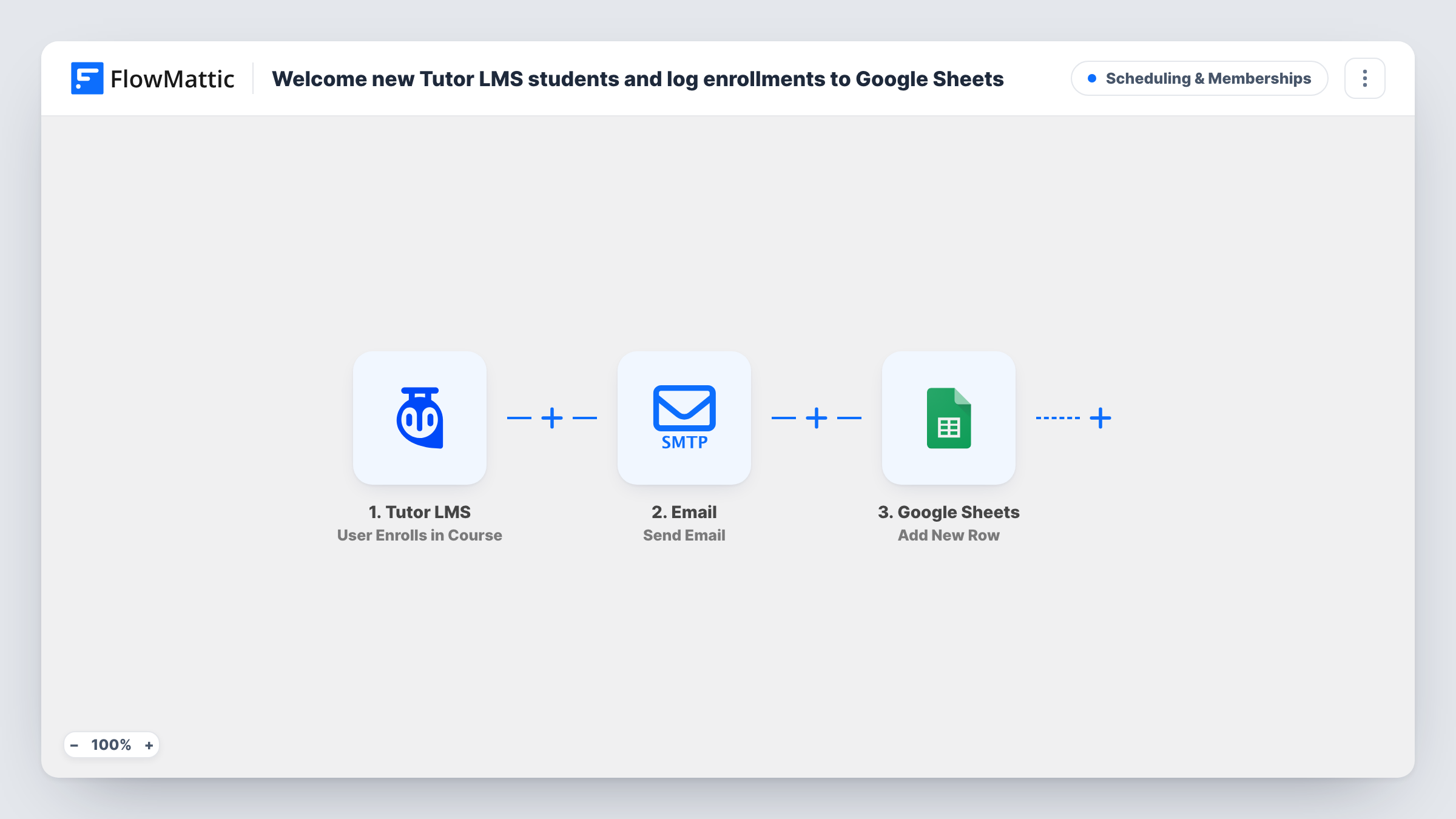Click the '3. Google Sheets' label
1456x819 pixels.
[949, 512]
